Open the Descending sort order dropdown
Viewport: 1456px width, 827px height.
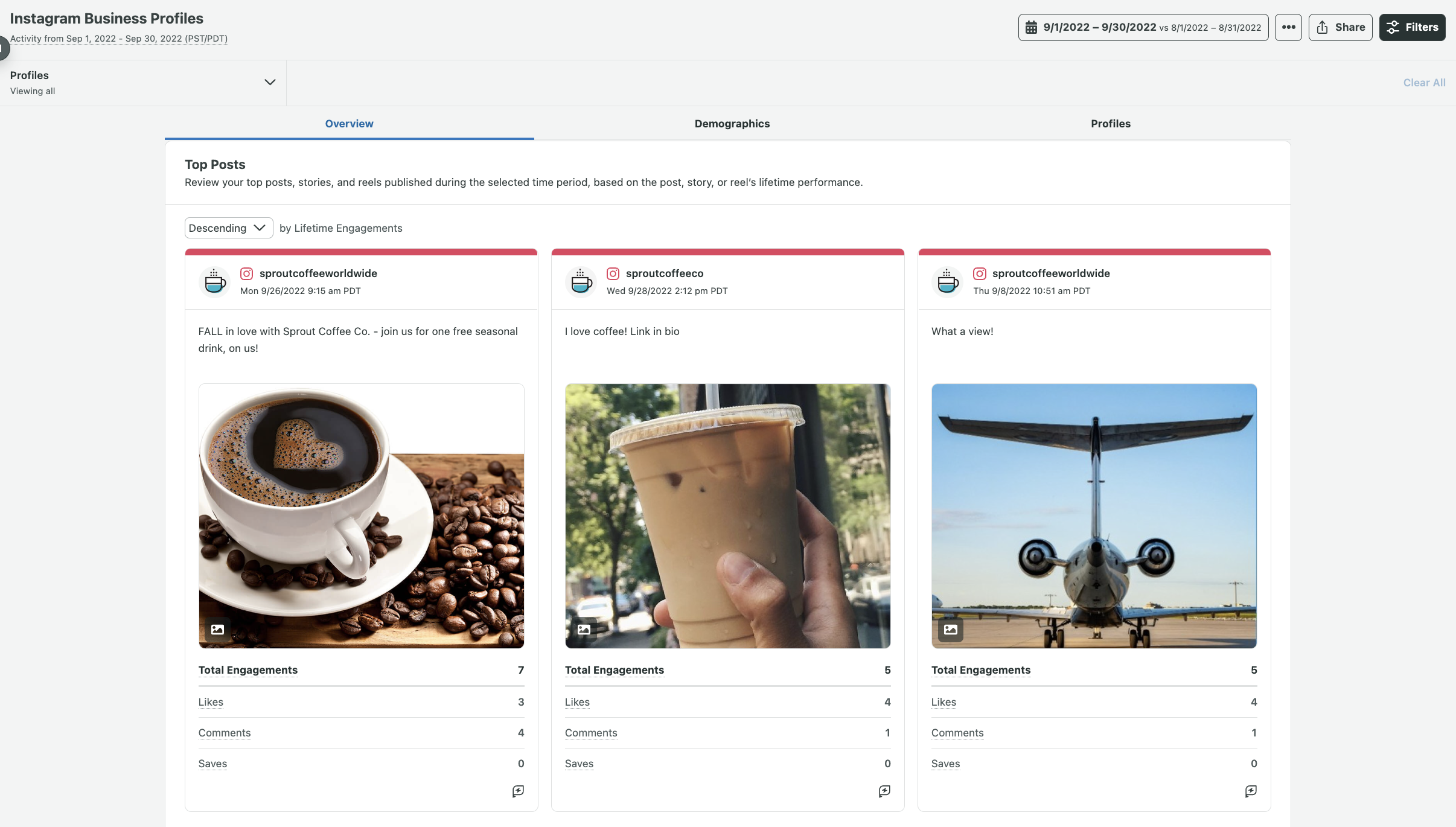coord(228,228)
